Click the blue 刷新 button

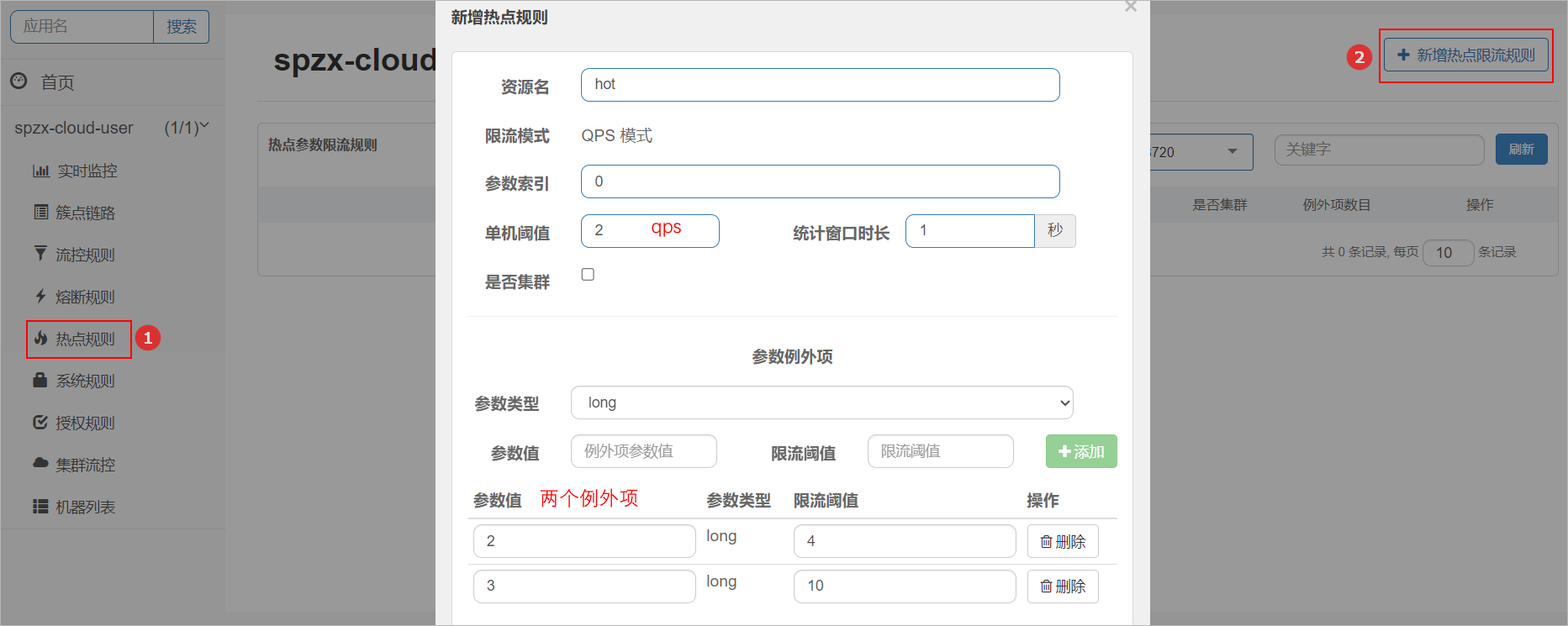coord(1521,150)
